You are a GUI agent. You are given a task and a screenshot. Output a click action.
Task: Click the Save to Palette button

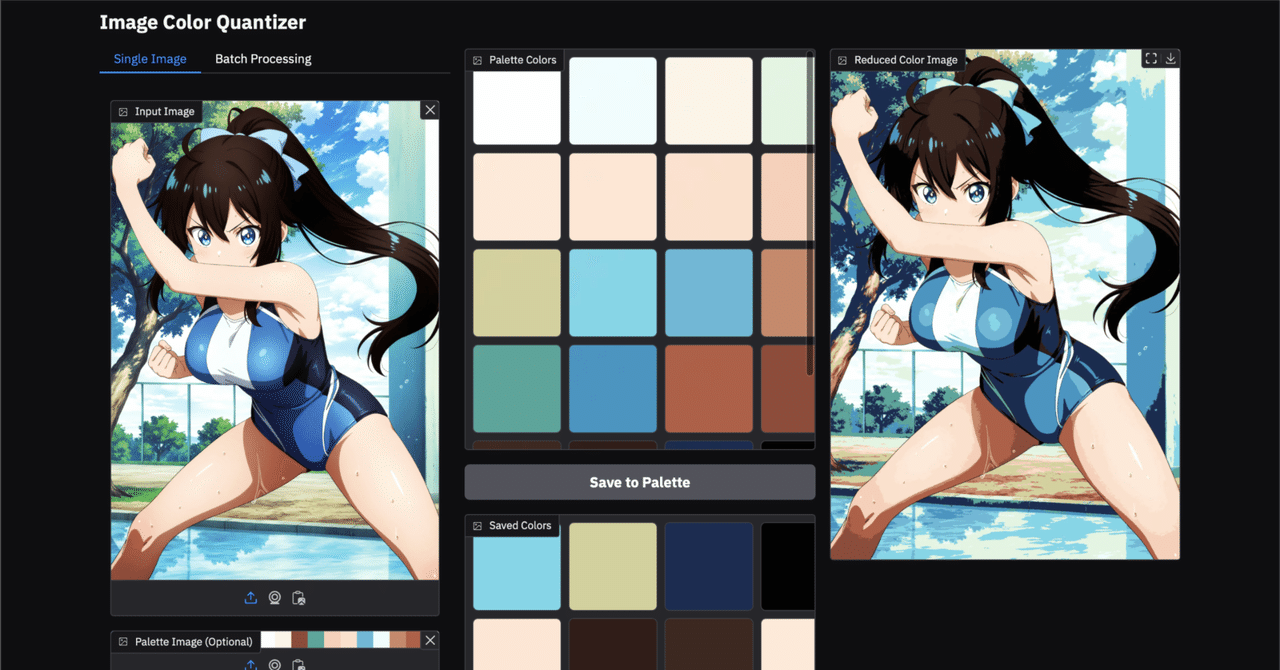point(639,482)
